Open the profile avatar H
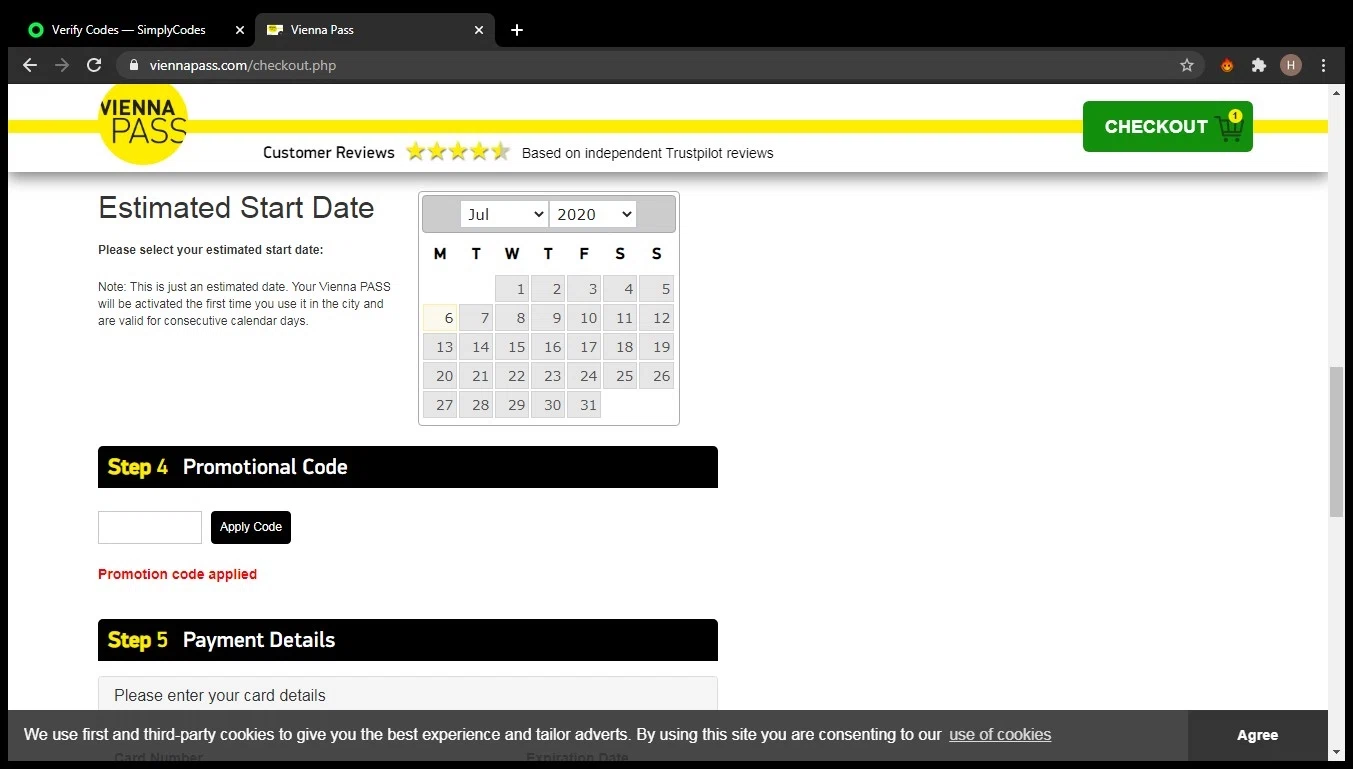The width and height of the screenshot is (1353, 769). [x=1291, y=65]
